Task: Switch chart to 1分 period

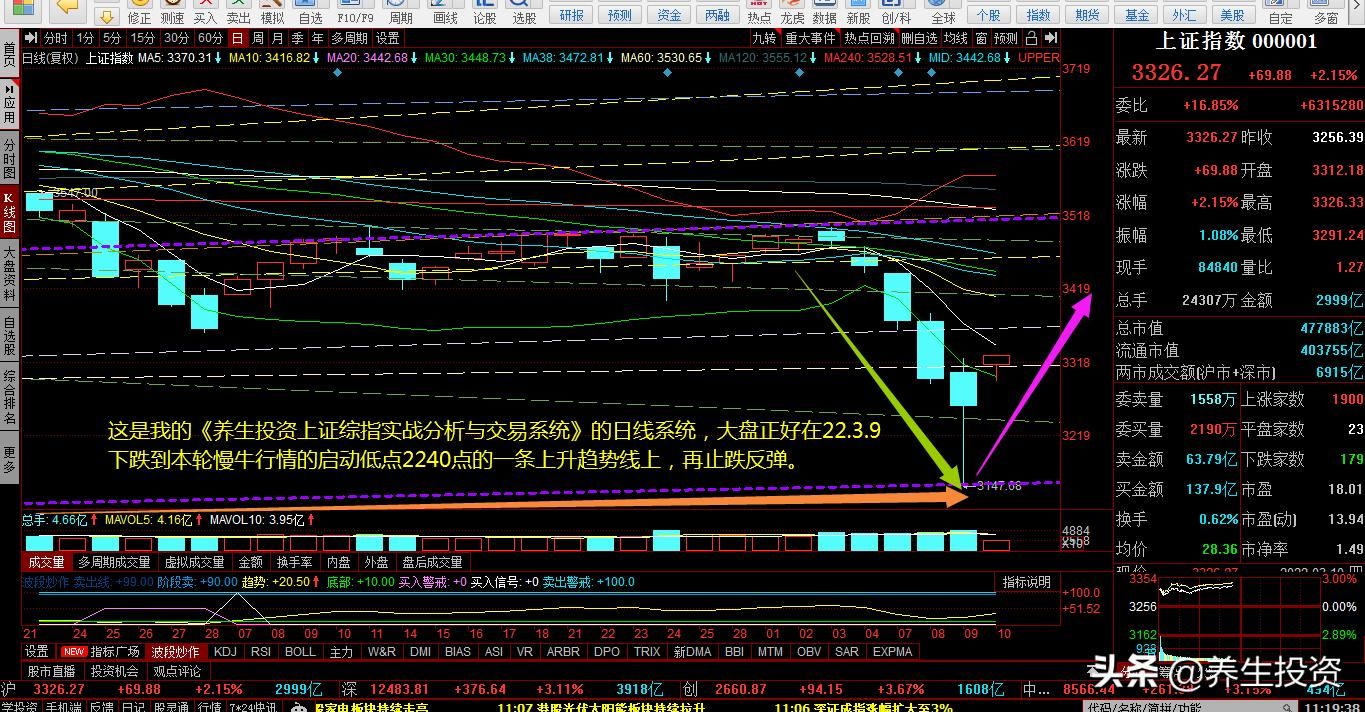Action: pos(85,38)
